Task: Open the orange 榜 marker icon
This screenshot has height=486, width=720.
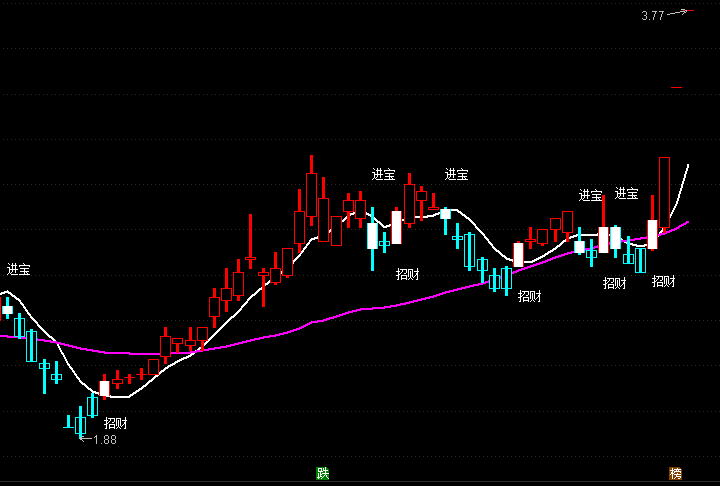Action: (675, 473)
